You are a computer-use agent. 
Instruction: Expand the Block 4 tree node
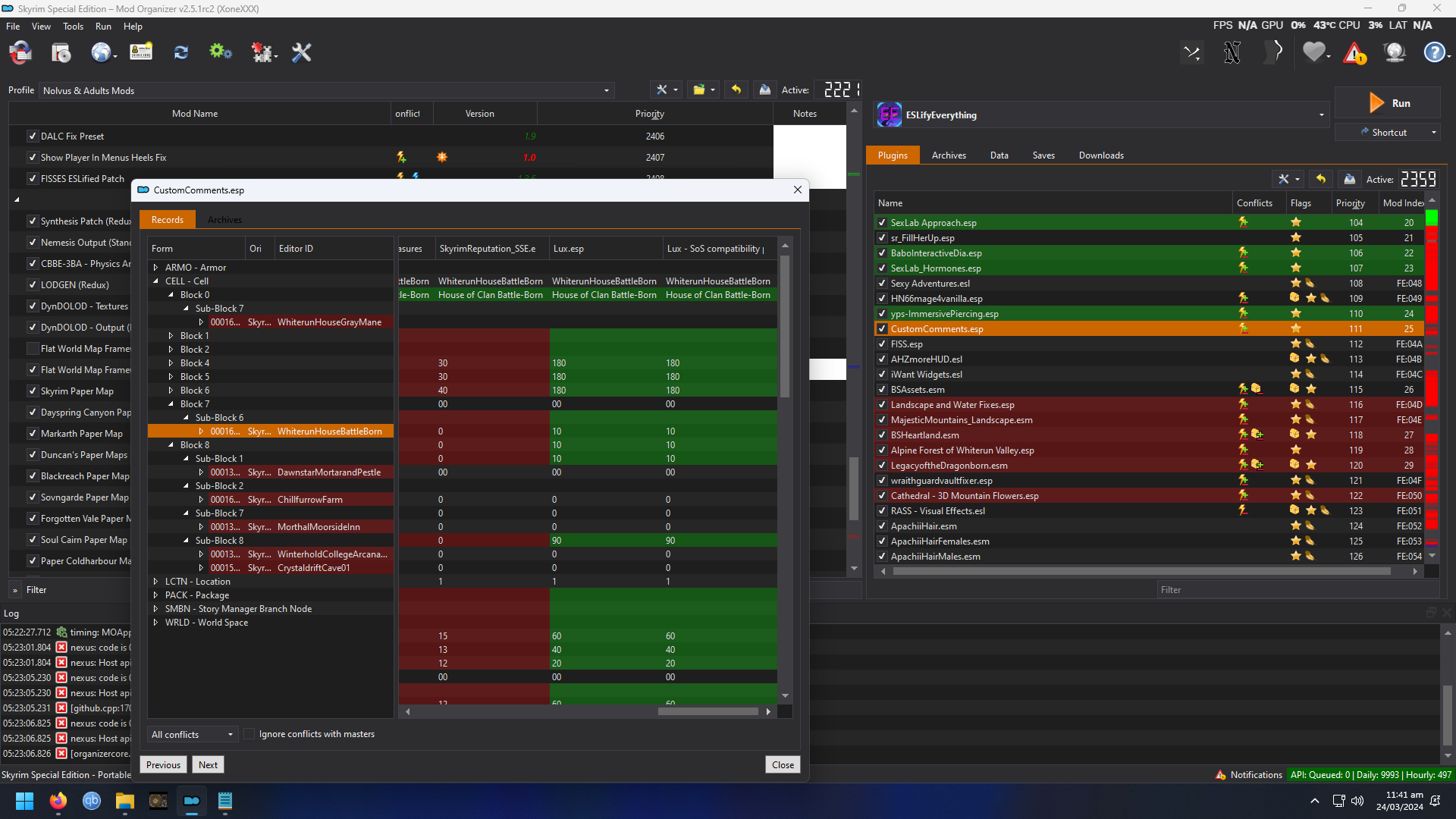coord(171,363)
